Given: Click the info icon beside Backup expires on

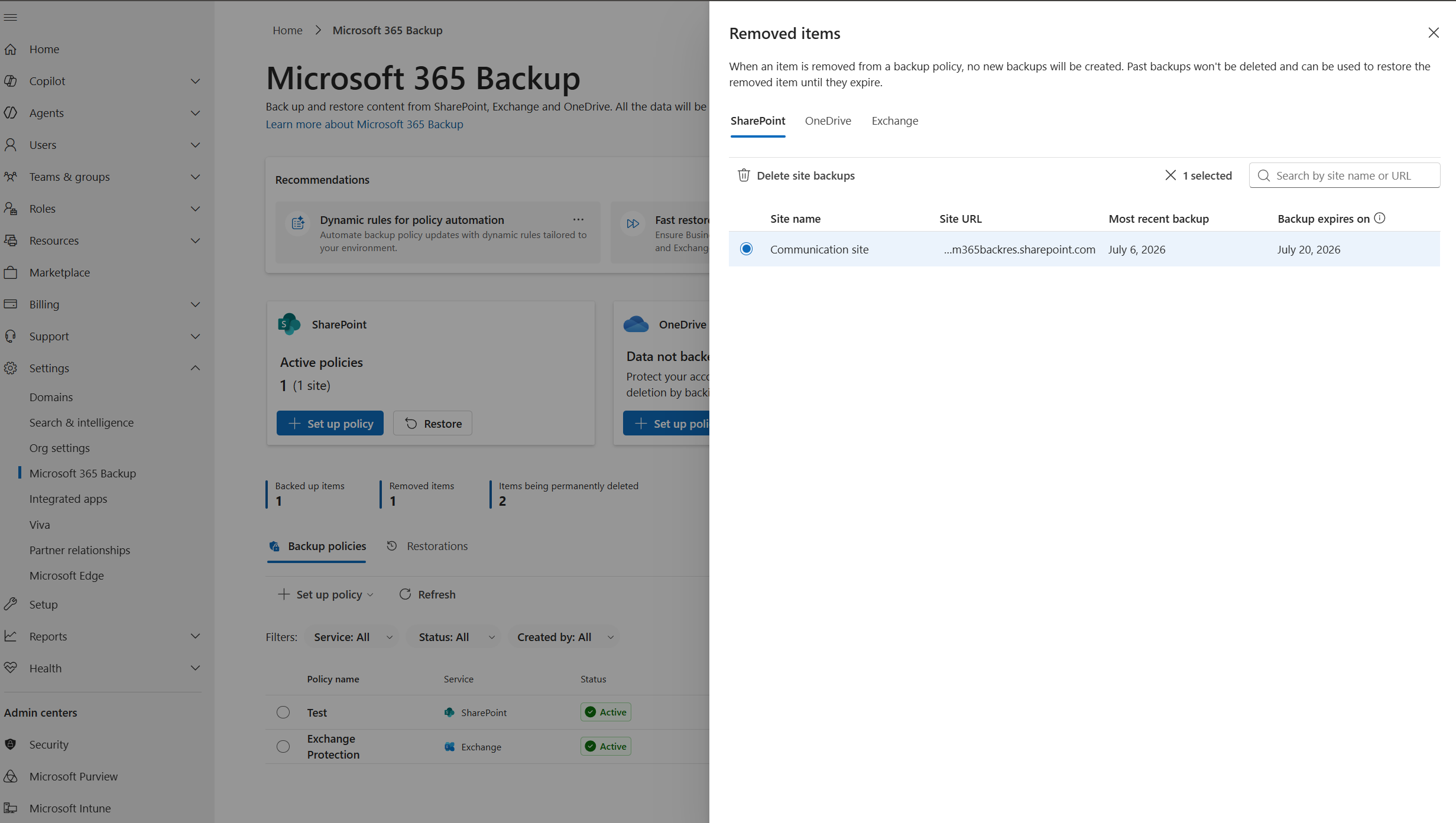Looking at the screenshot, I should [1380, 218].
